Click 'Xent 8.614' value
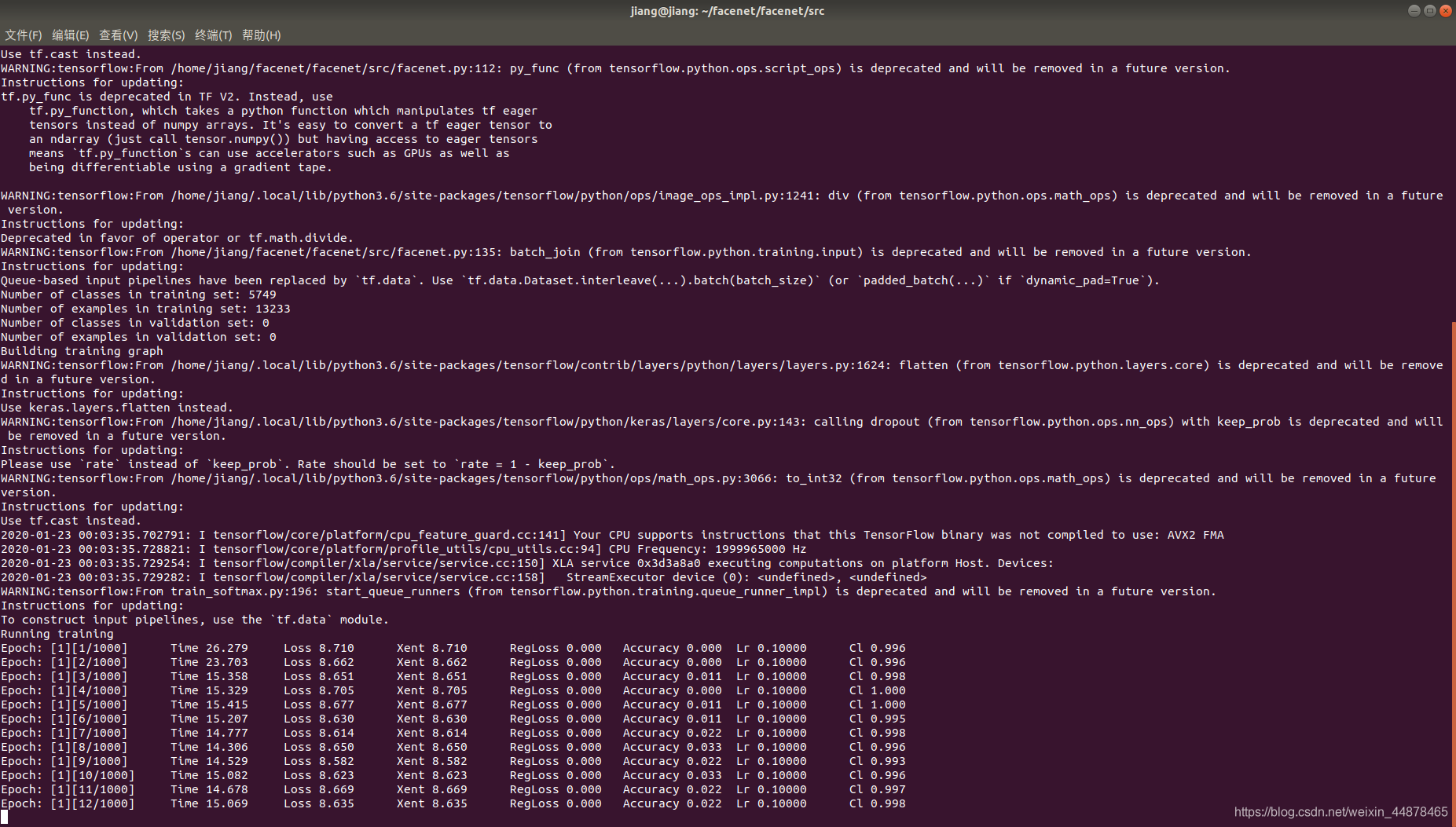The height and width of the screenshot is (827, 1456). tap(432, 733)
